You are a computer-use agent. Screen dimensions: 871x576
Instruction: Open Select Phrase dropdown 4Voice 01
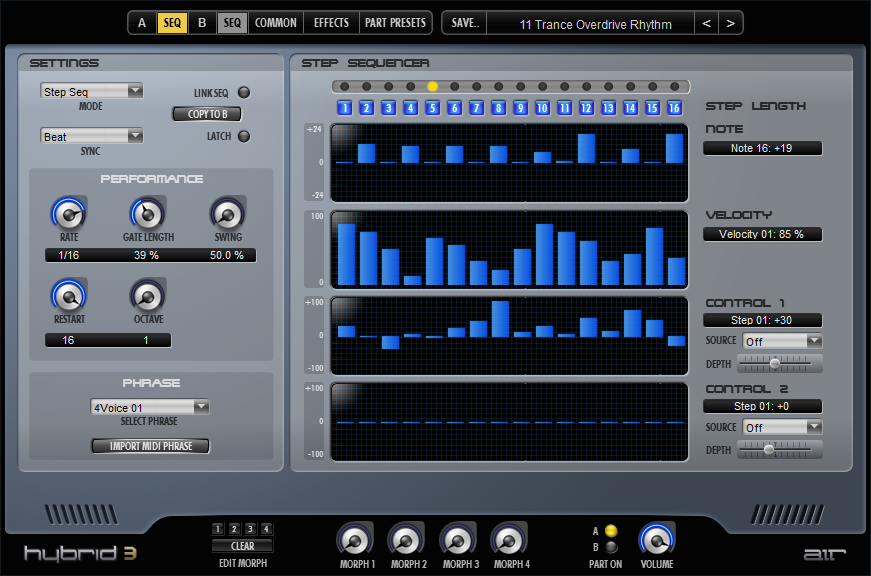pyautogui.click(x=149, y=407)
